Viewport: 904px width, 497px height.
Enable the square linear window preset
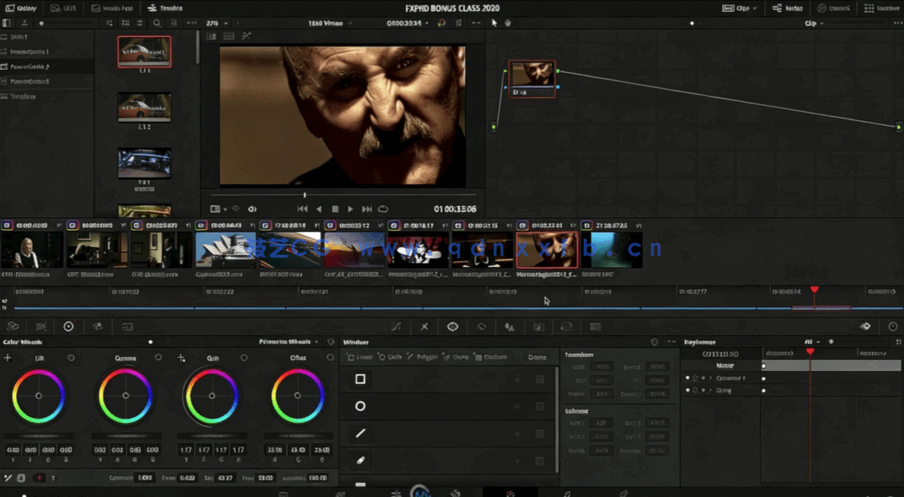point(360,379)
